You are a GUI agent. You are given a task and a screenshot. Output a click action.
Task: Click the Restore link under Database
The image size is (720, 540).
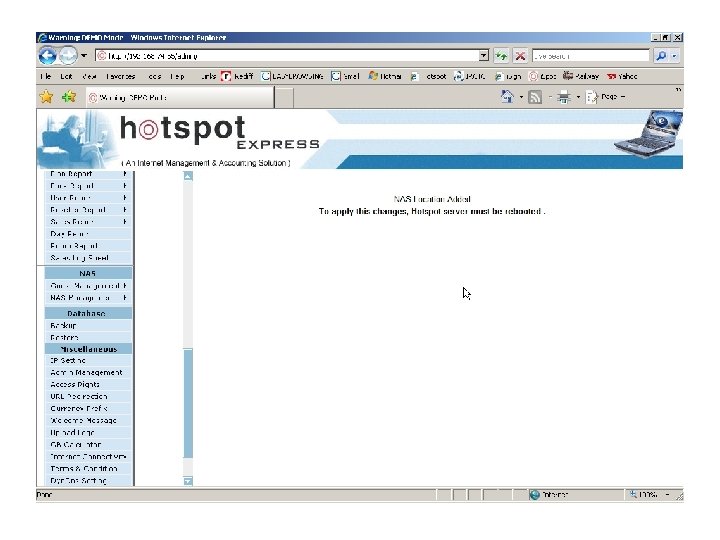click(x=64, y=337)
